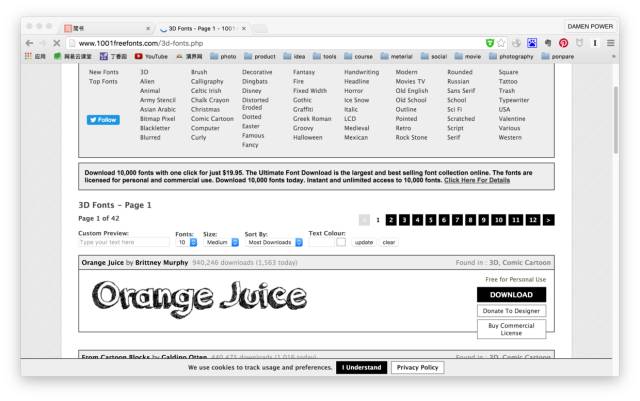This screenshot has height=401, width=640.
Task: Click the Text Colour hex input field
Action: 322,242
